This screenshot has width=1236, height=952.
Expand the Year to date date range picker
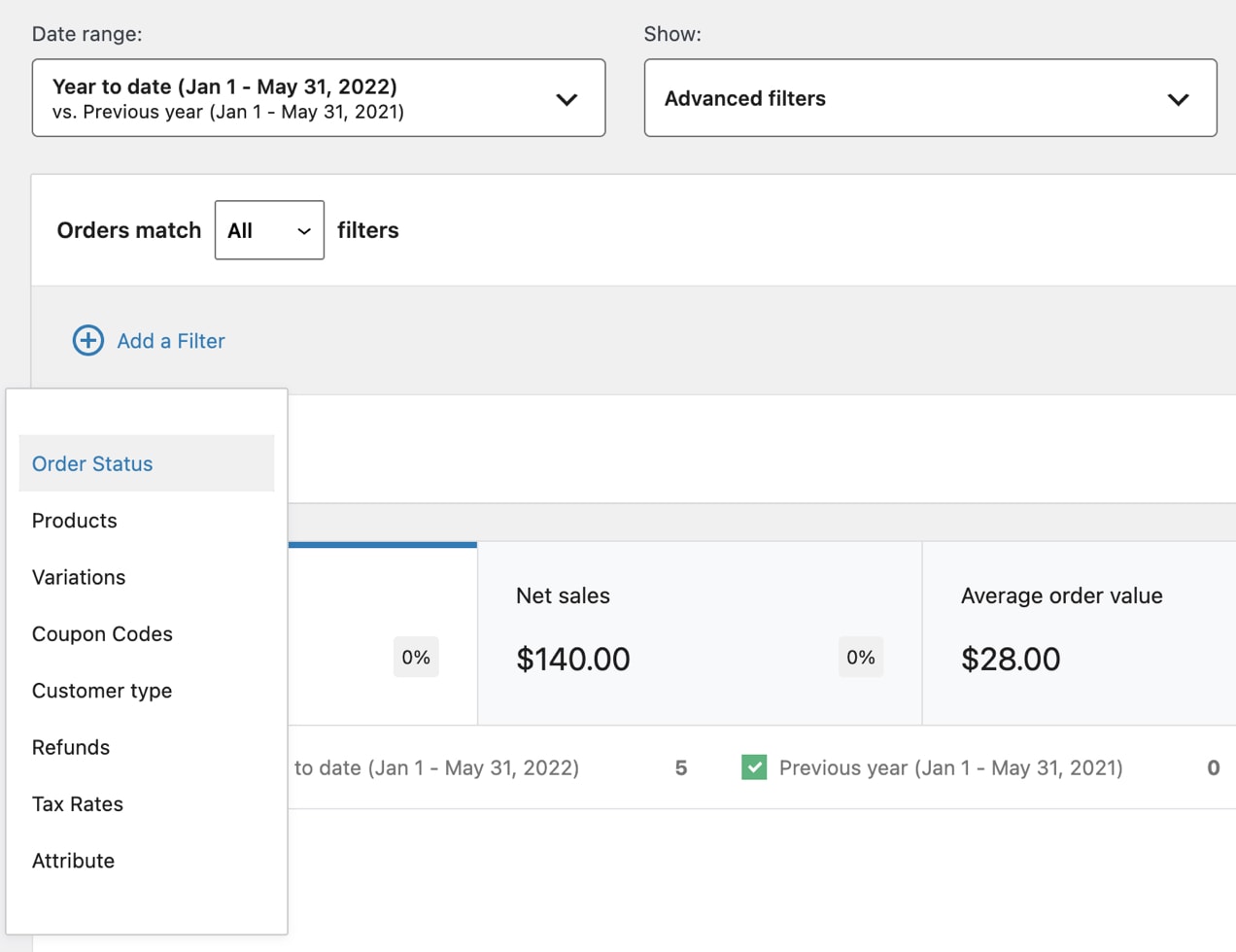(319, 97)
